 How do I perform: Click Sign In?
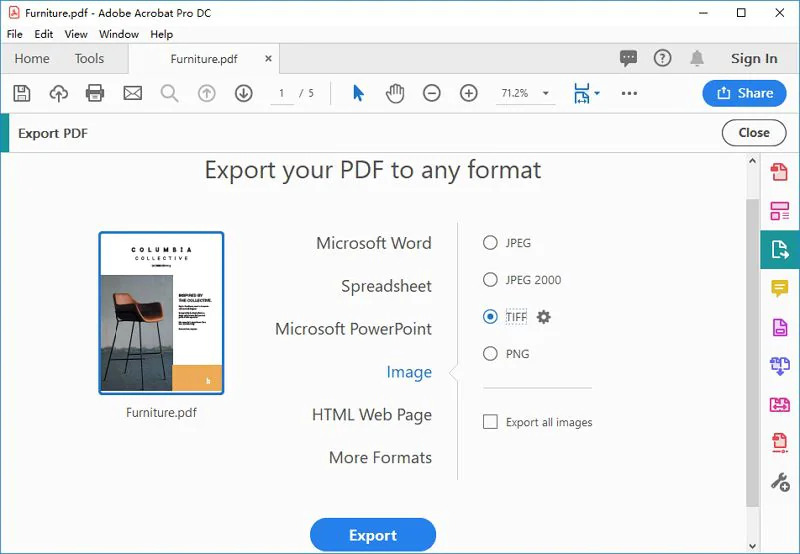(754, 59)
